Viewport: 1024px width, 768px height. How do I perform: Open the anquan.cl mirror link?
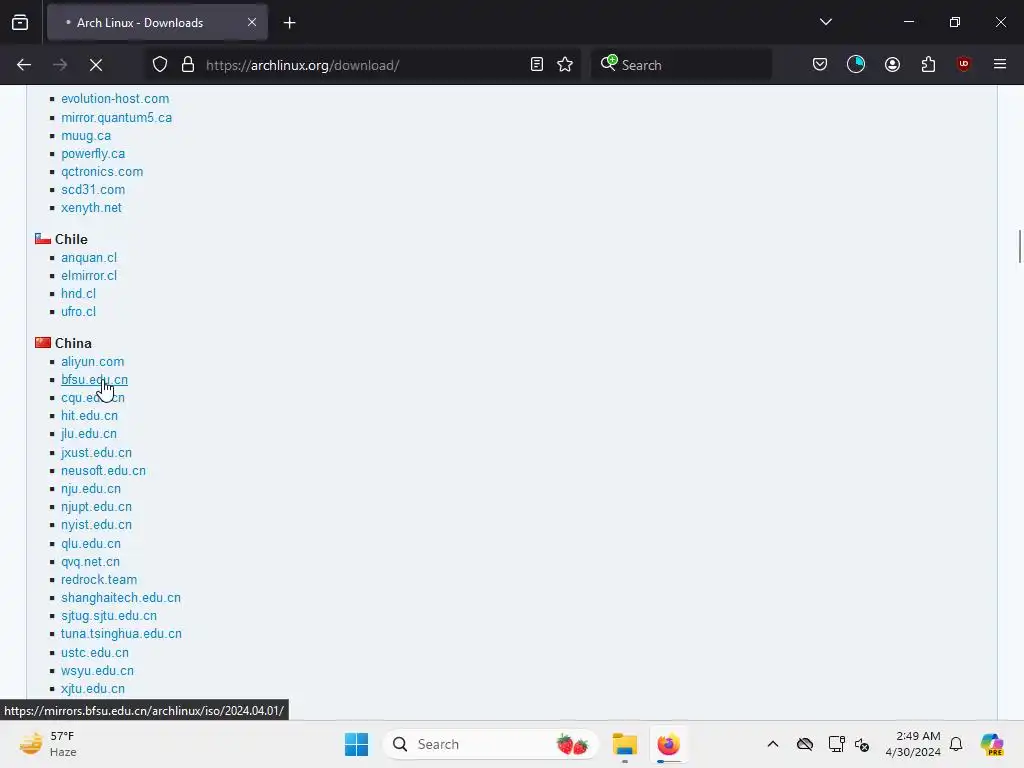(x=89, y=258)
